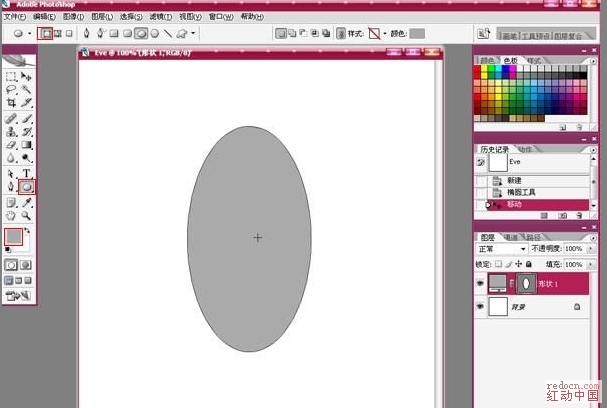Switch to Standard editing mode
This screenshot has height=408, width=607.
11,265
